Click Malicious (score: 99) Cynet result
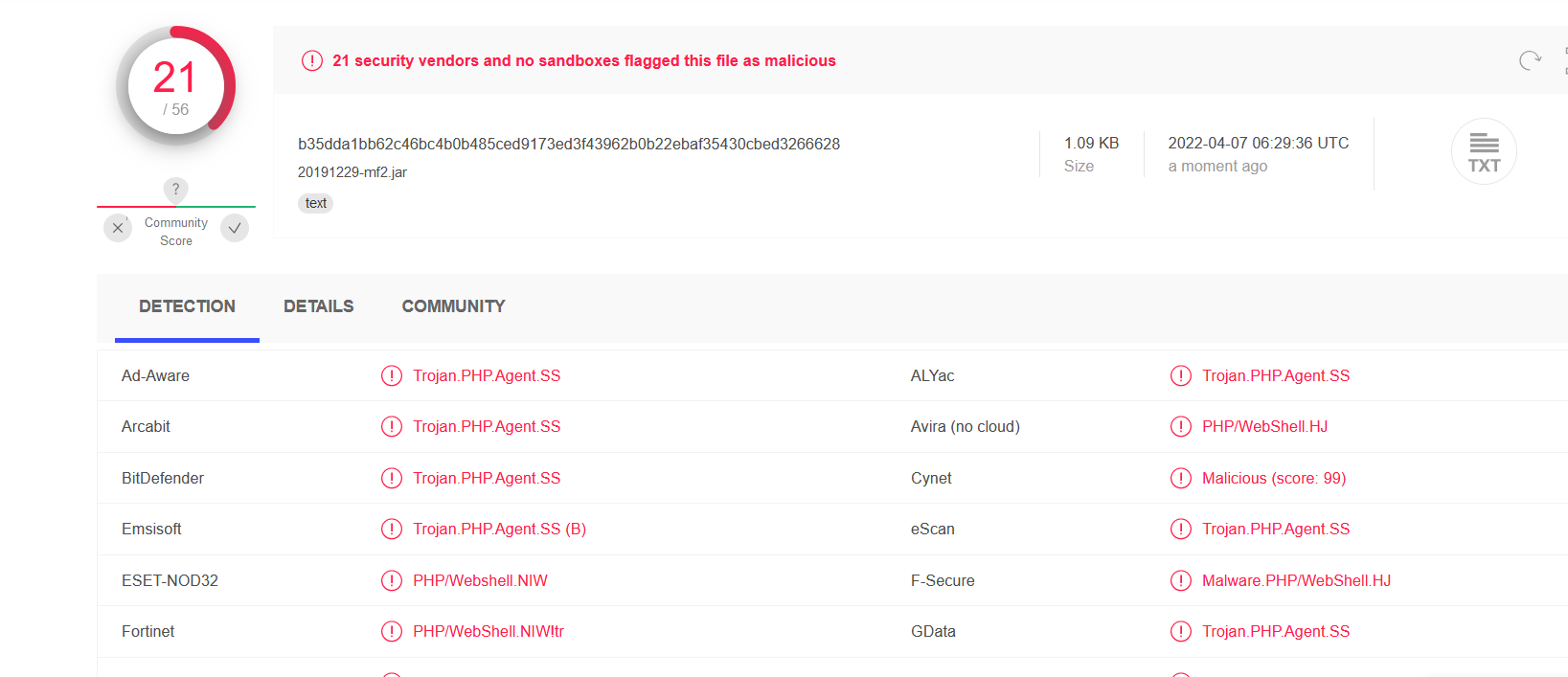 tap(1273, 478)
